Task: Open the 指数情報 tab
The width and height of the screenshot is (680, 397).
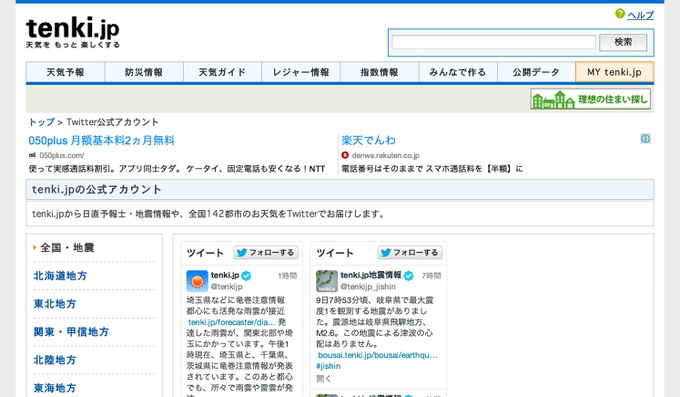Action: (379, 72)
